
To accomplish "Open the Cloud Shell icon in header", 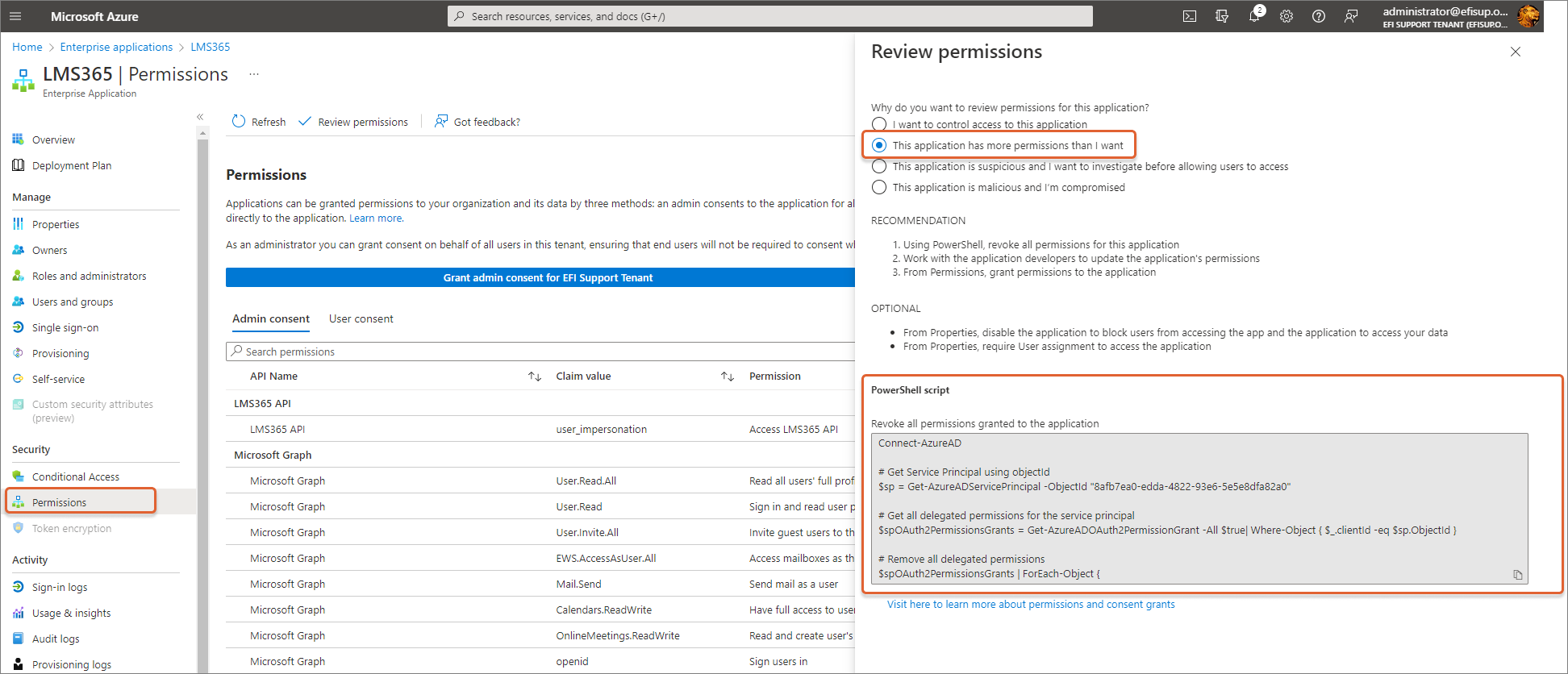I will [x=1189, y=16].
